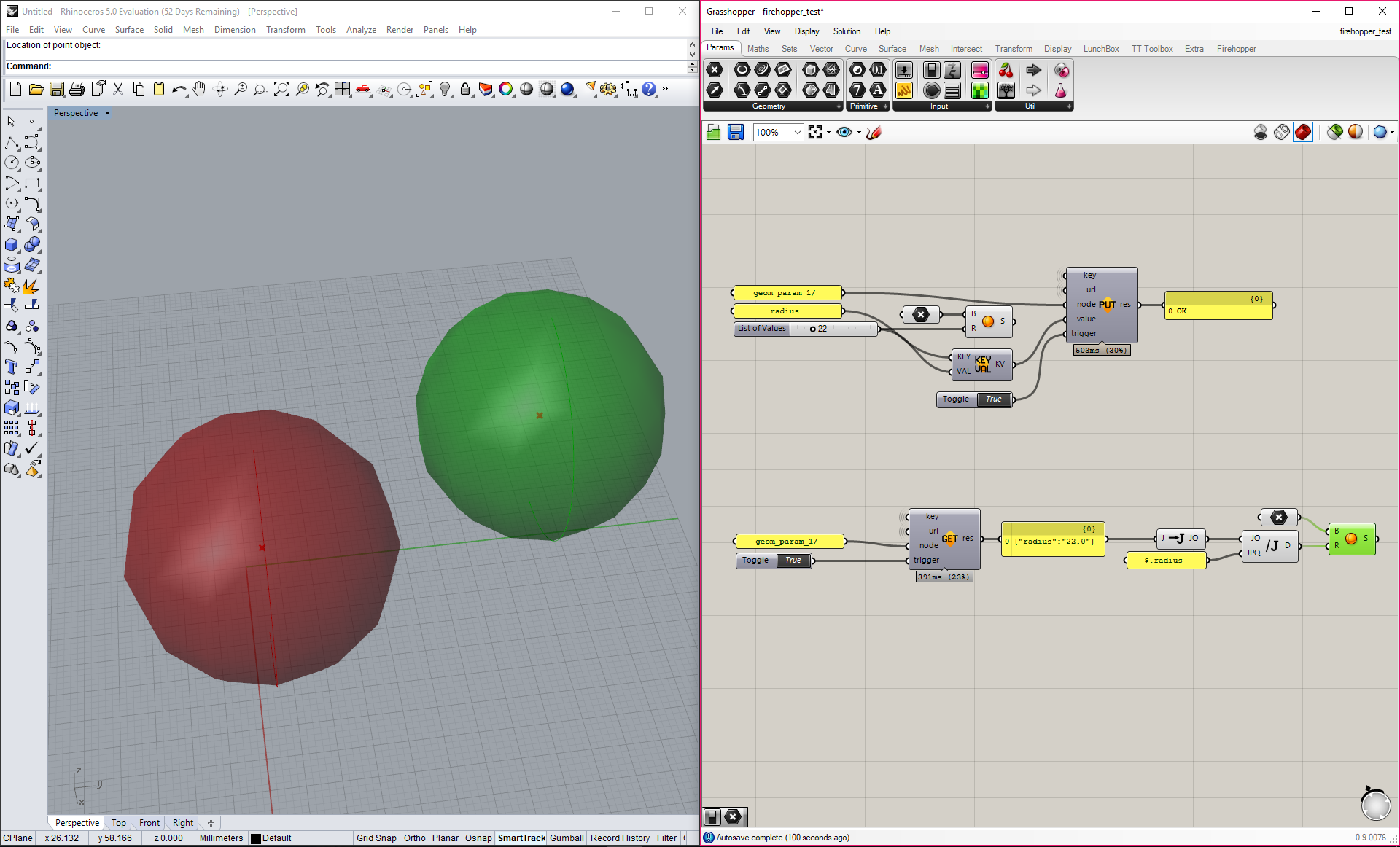Open the zoom extents dropdown arrow in Grasshopper
The width and height of the screenshot is (1400, 847).
[828, 133]
